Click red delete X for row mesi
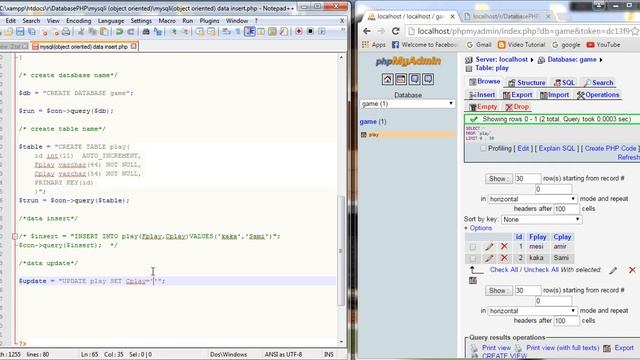The height and width of the screenshot is (360, 640). click(x=504, y=246)
